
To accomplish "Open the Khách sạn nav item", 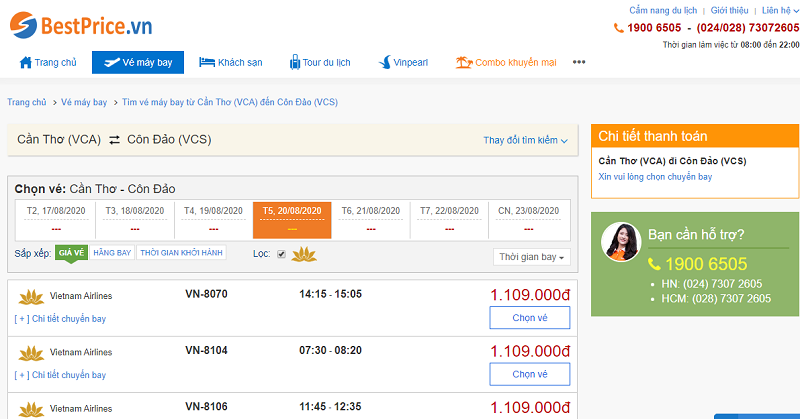I will pos(231,62).
